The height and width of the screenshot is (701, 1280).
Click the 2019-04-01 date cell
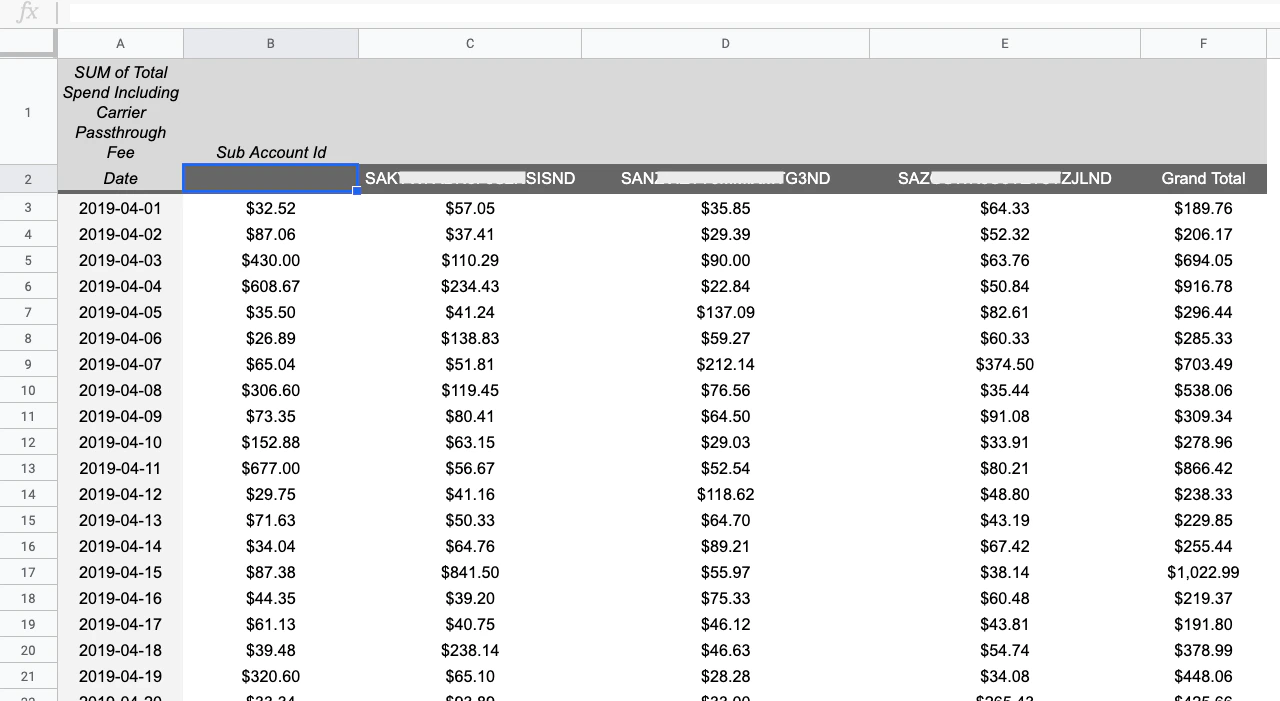coord(120,208)
